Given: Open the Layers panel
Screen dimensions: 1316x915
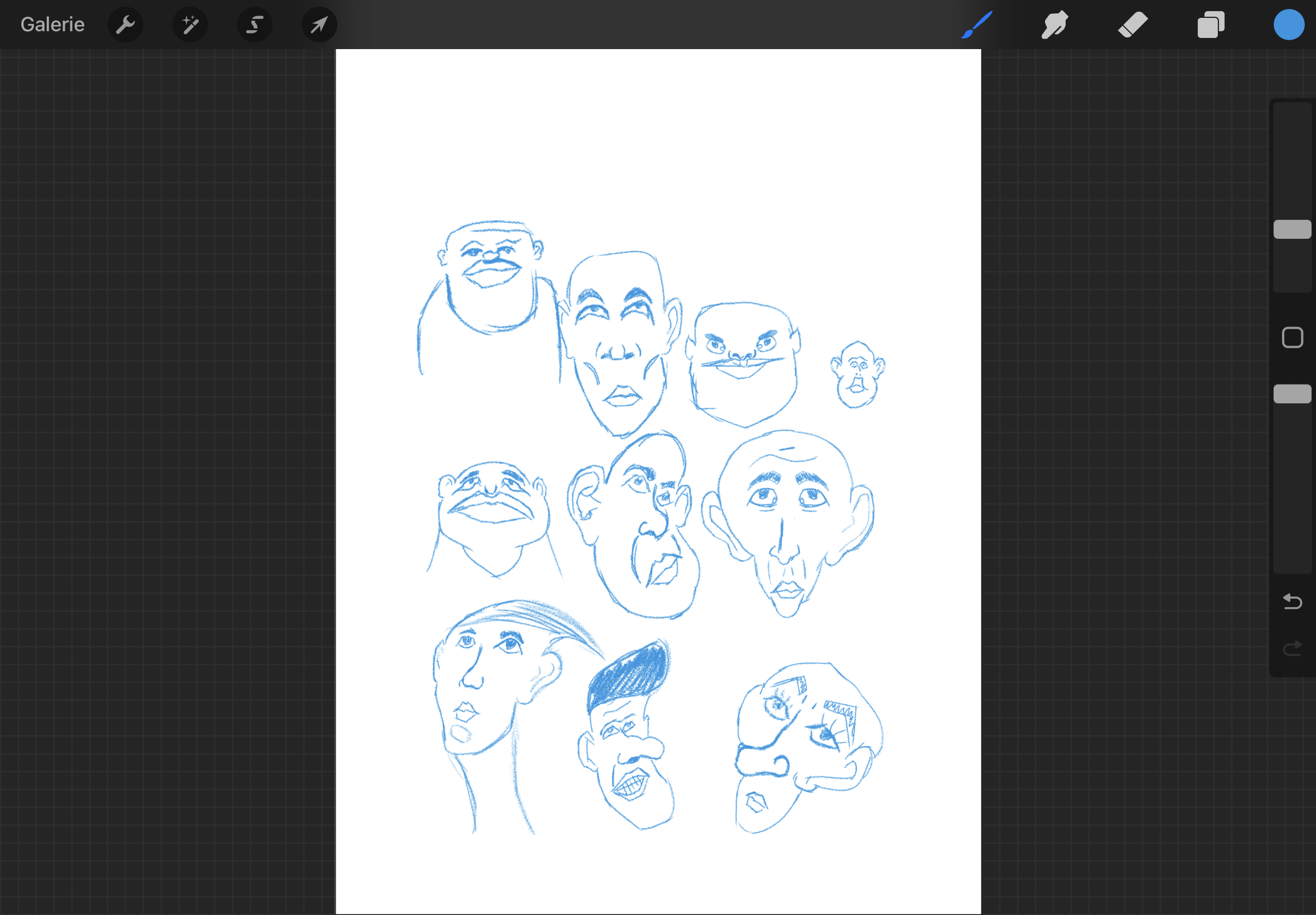Looking at the screenshot, I should pos(1211,25).
